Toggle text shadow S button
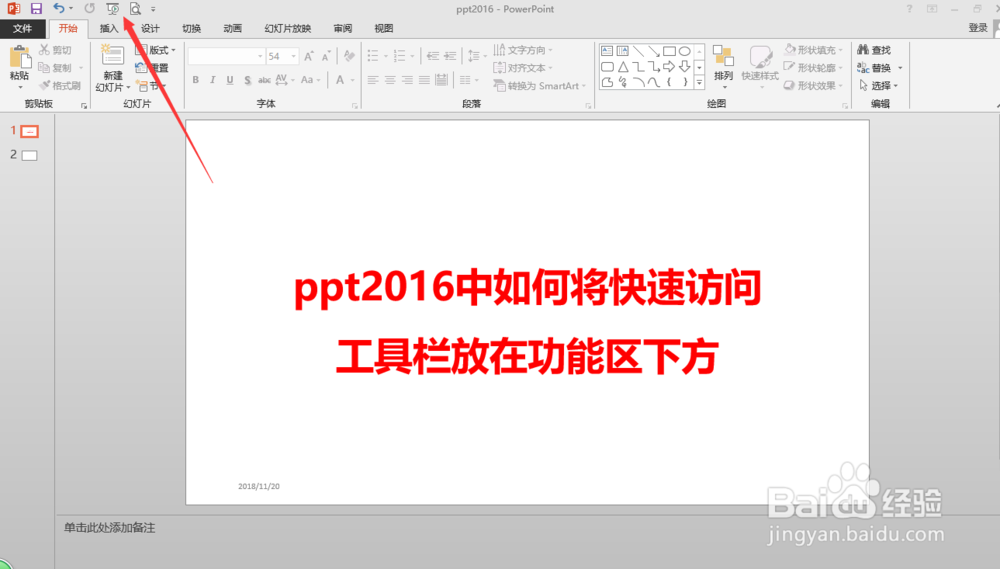Screen dimensions: 1000x569 pyautogui.click(x=247, y=80)
